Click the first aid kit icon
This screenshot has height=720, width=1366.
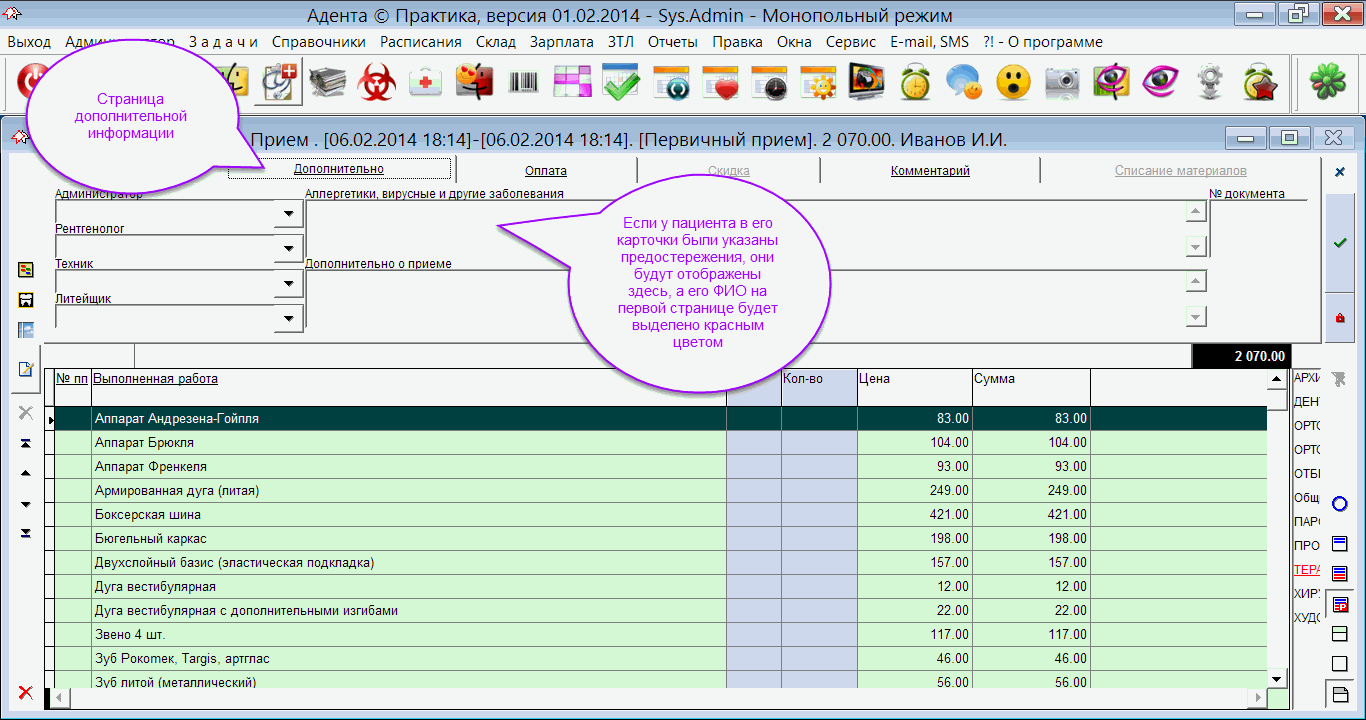pos(426,82)
